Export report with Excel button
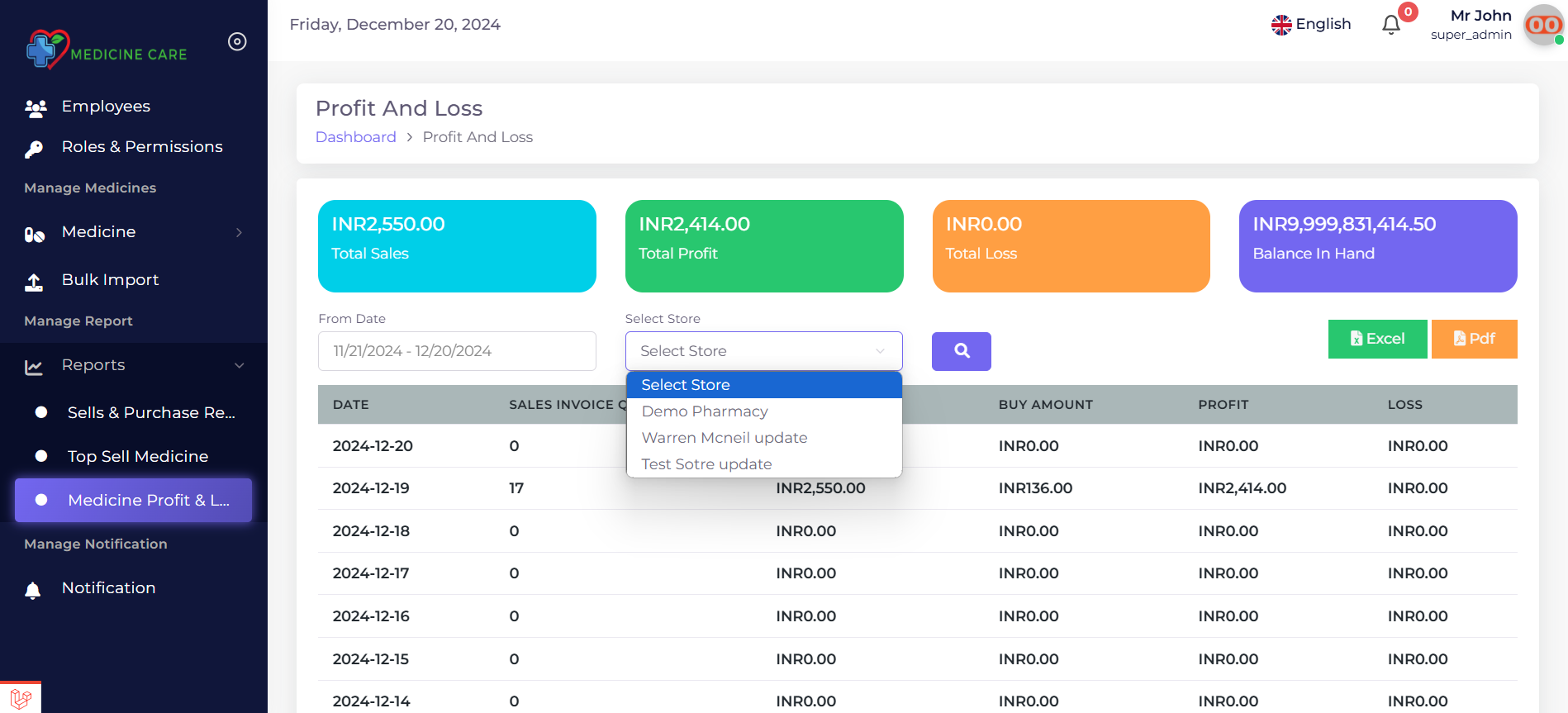 point(1377,339)
